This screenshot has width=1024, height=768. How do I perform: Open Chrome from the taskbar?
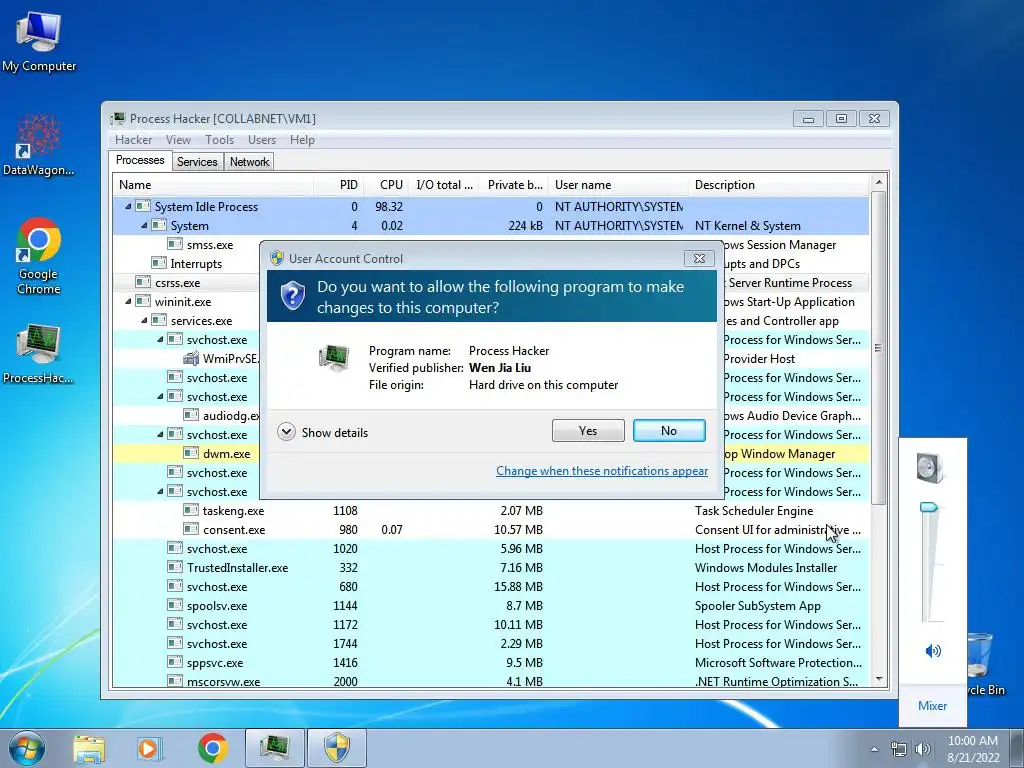click(212, 748)
